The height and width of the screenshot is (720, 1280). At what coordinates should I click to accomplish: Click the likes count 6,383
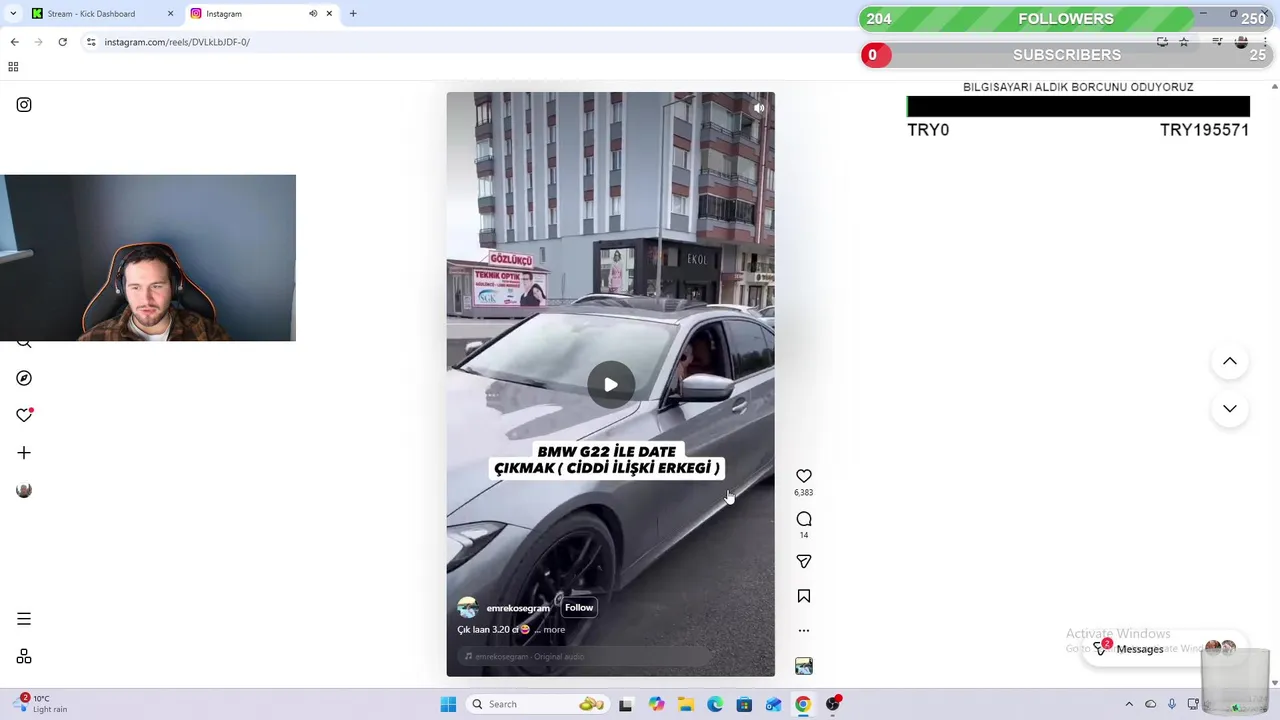coord(804,493)
